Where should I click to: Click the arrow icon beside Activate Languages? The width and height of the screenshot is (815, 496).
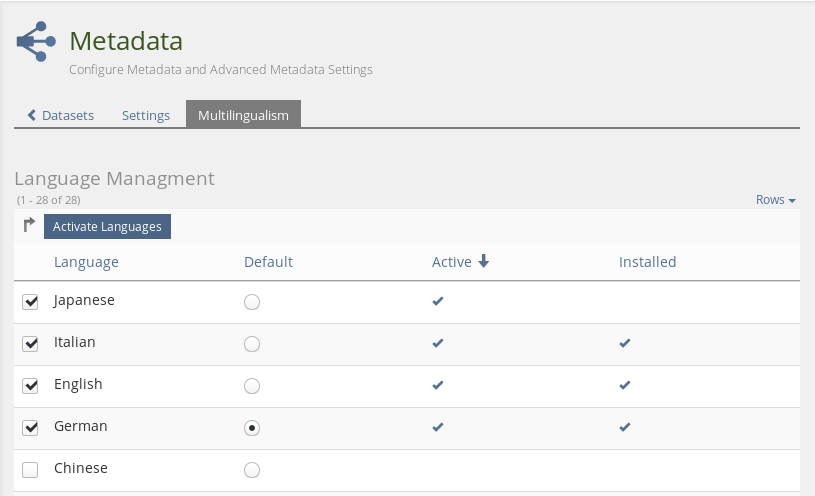[29, 226]
